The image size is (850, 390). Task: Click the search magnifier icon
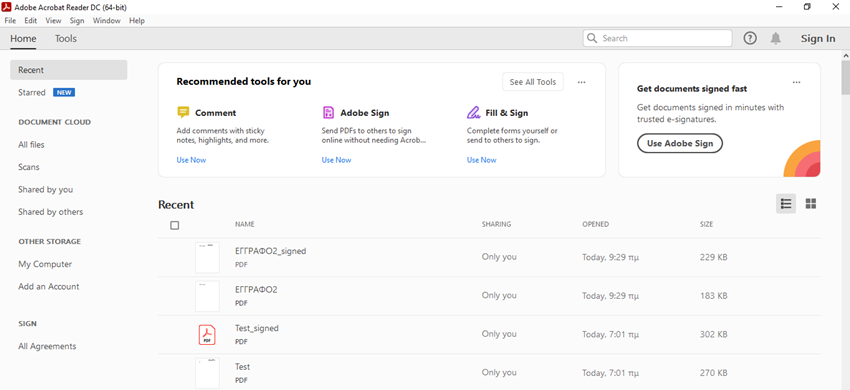592,39
